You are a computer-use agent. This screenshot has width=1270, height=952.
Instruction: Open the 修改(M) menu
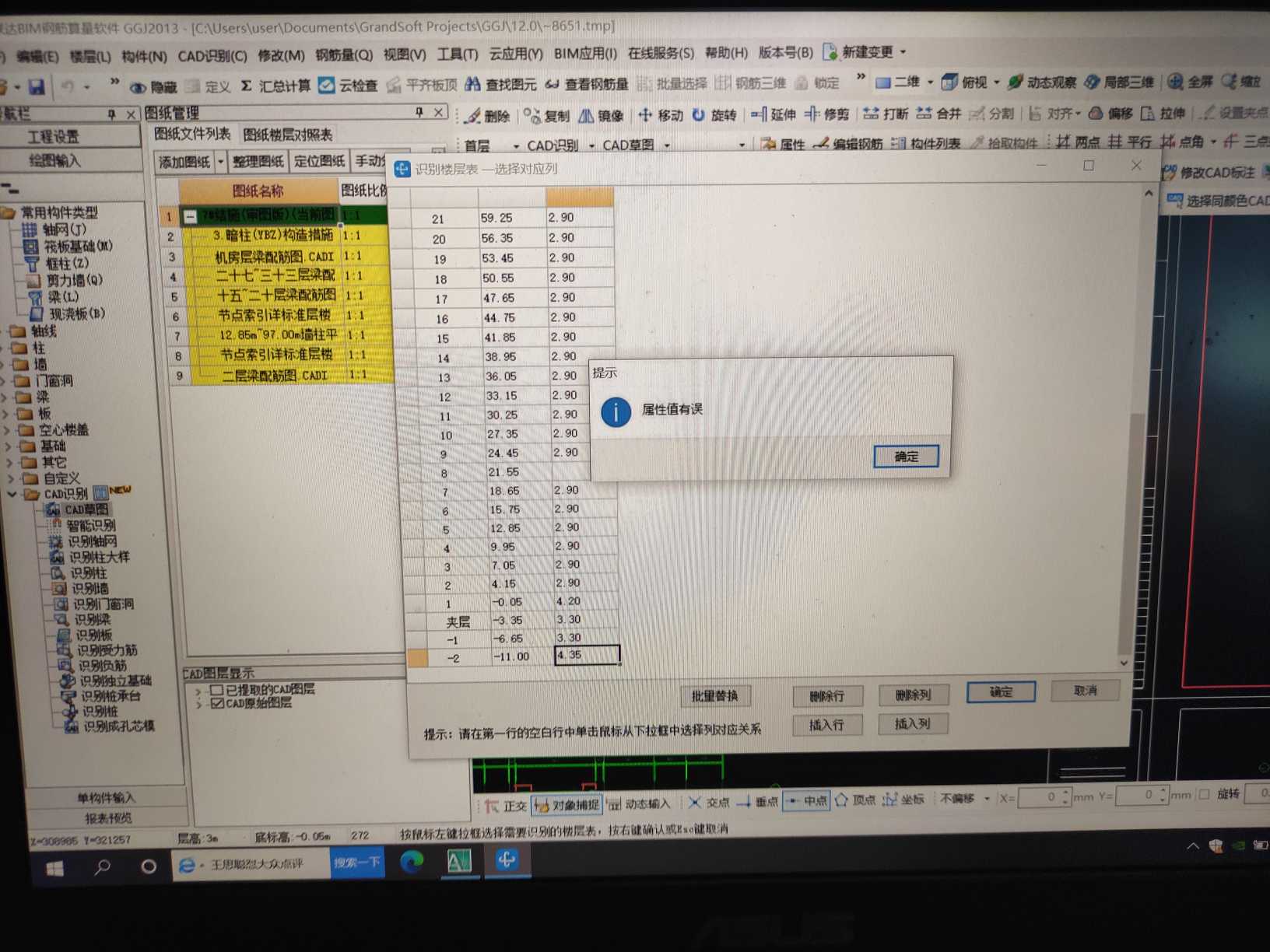(x=281, y=56)
